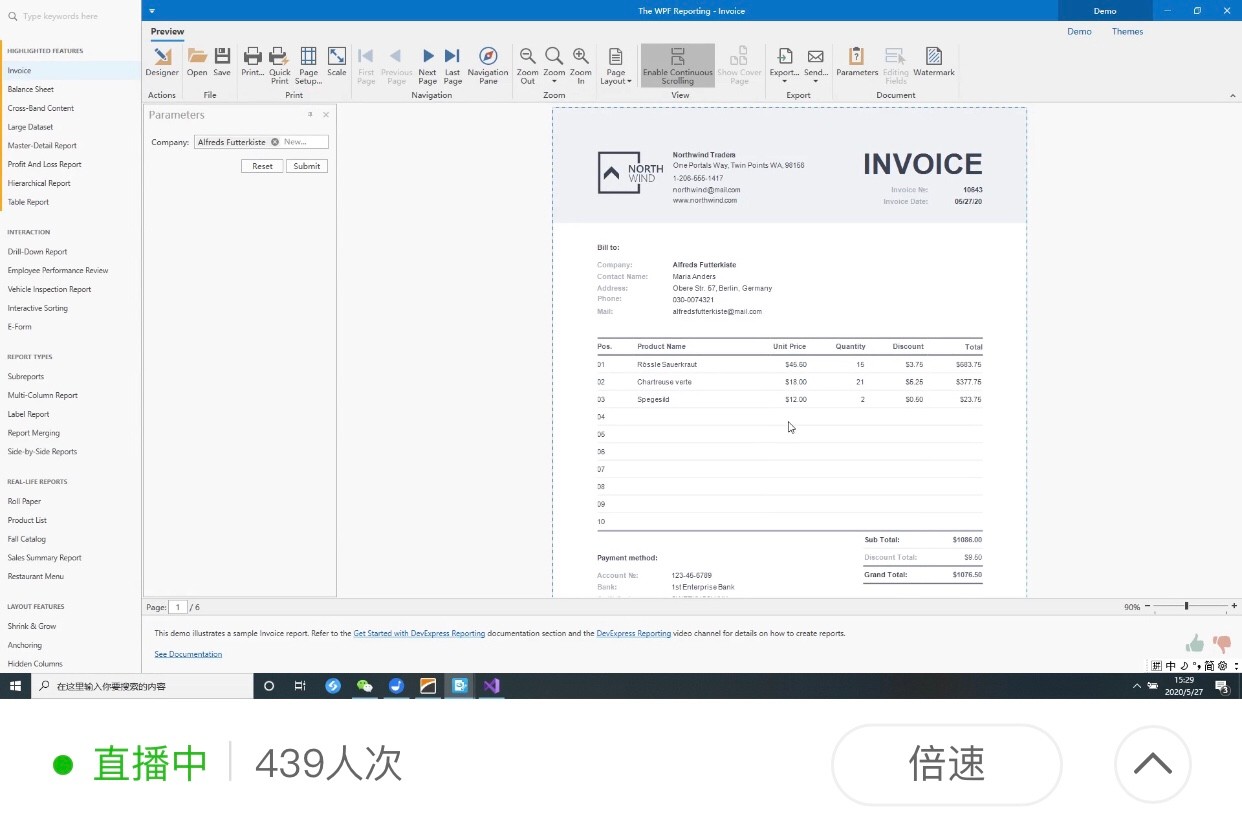Open the report Designer
This screenshot has width=1242, height=814.
pyautogui.click(x=162, y=62)
